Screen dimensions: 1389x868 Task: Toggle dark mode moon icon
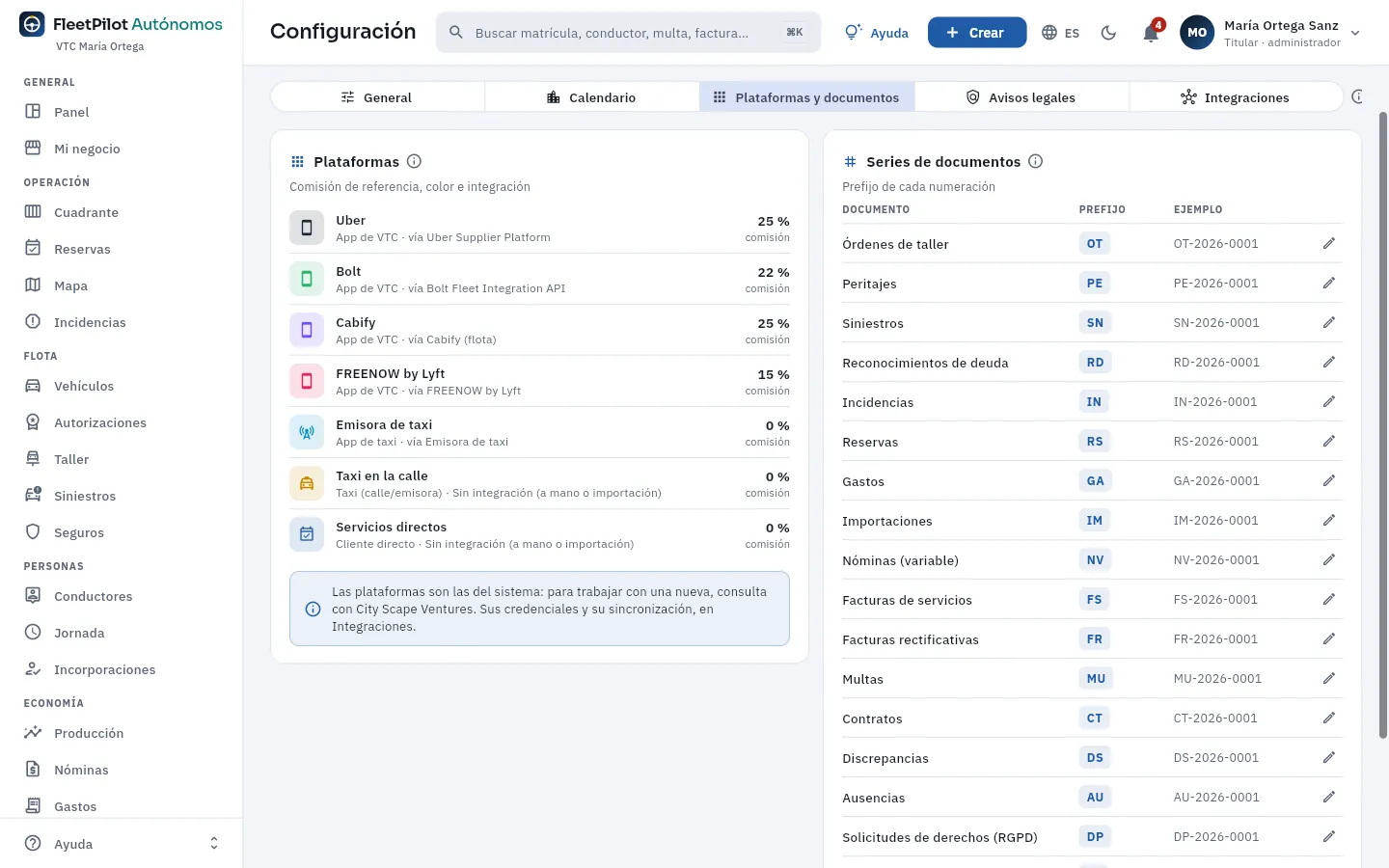tap(1108, 33)
